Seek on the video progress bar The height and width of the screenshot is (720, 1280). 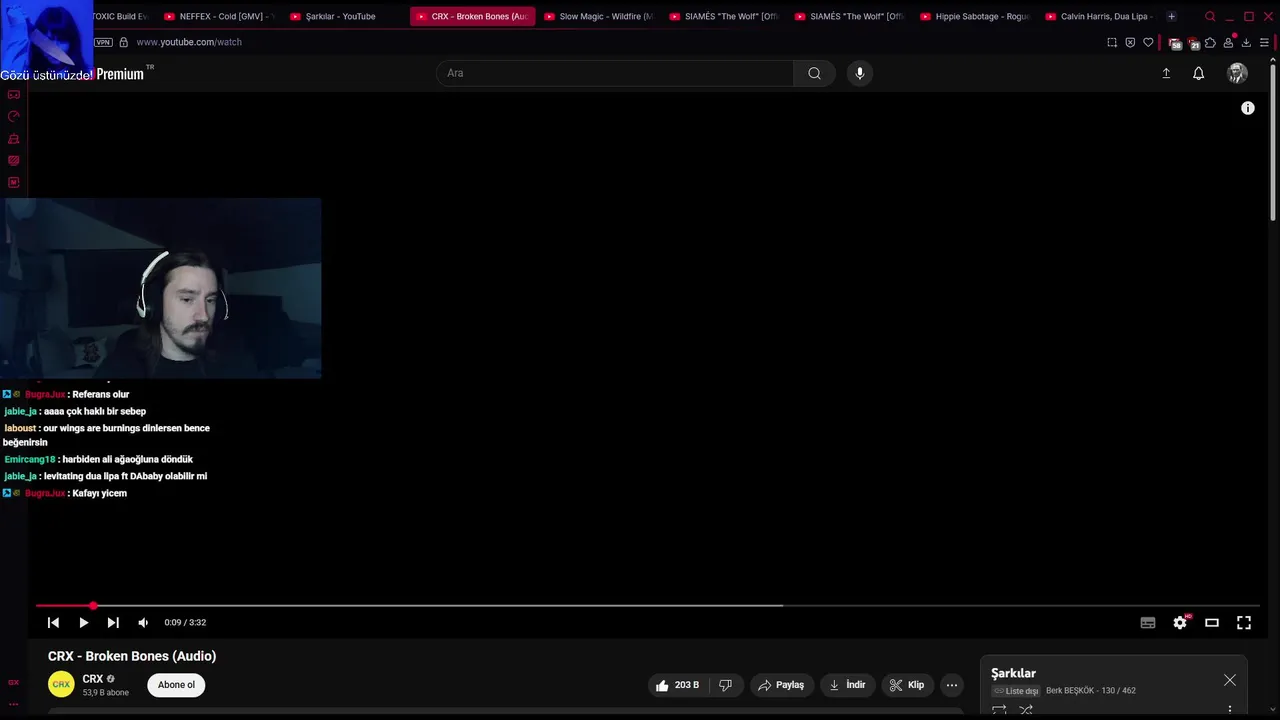[647, 605]
